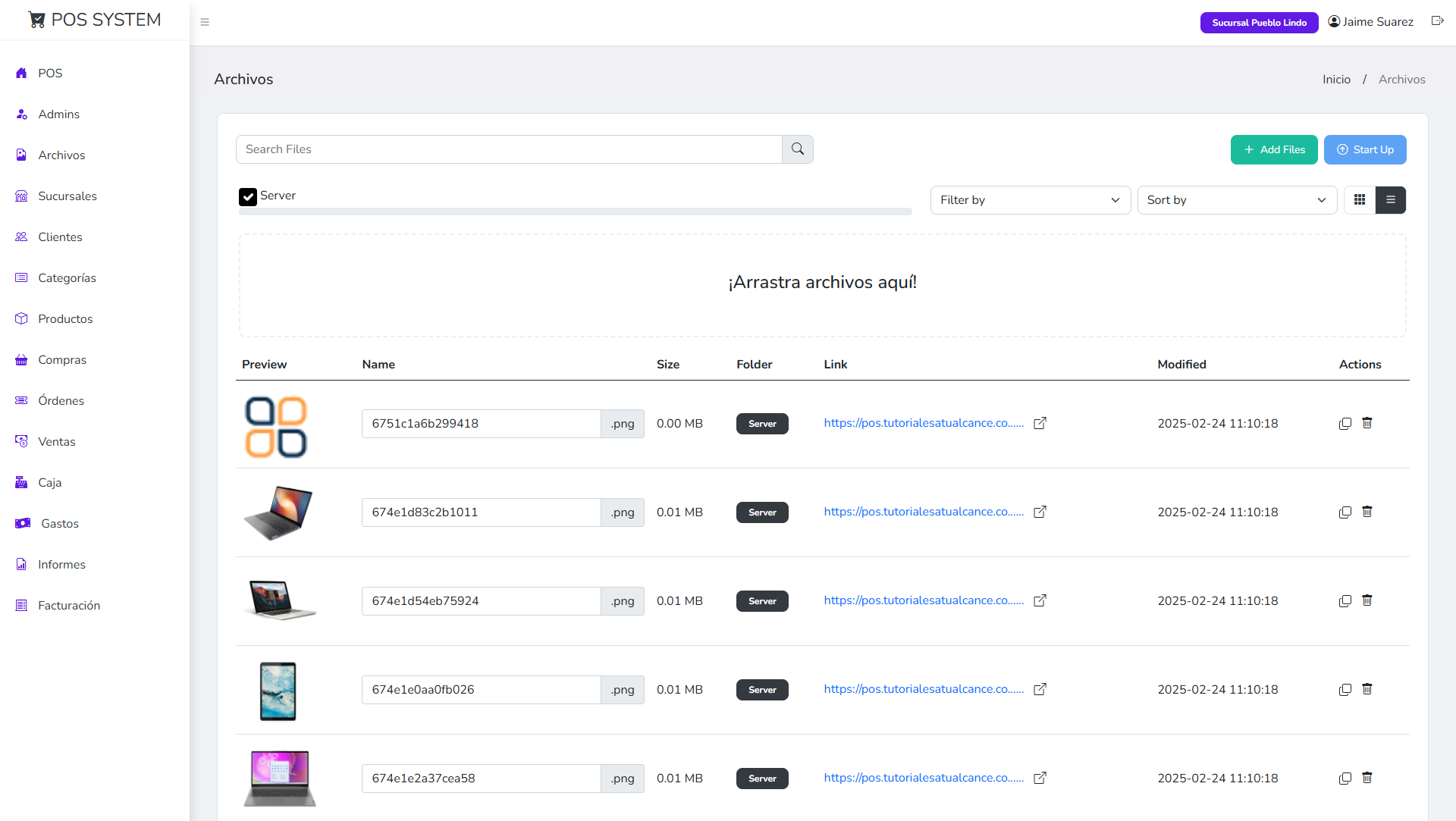
Task: Switch to list view icon
Action: coord(1390,200)
